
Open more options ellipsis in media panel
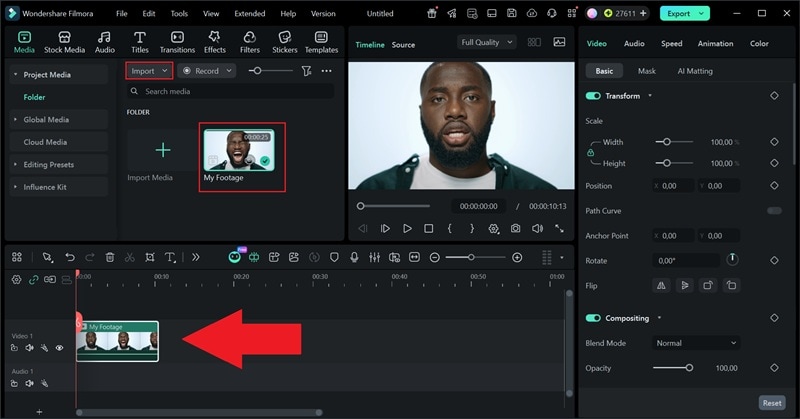point(327,71)
